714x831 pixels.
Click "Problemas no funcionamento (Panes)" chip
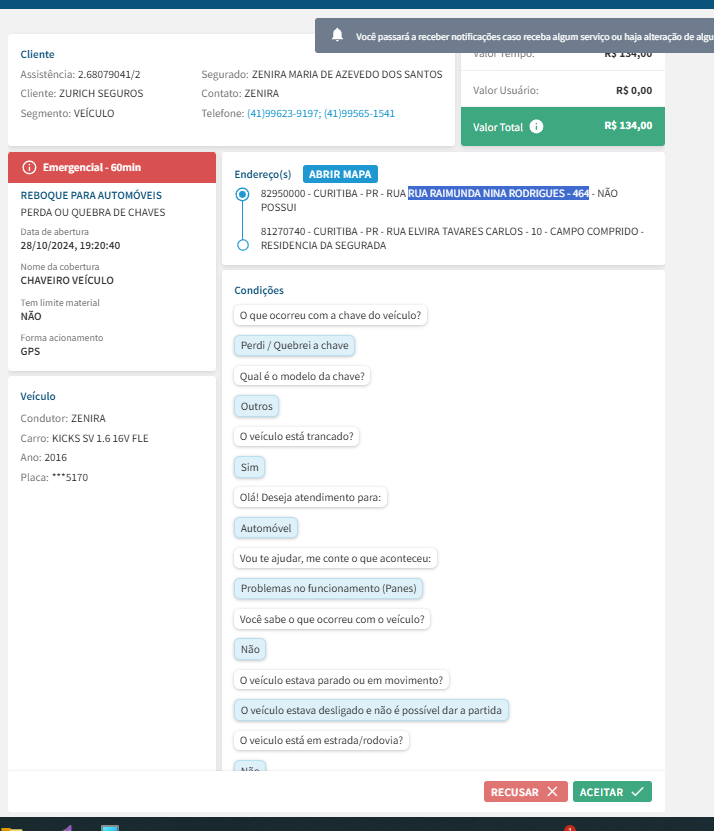click(329, 589)
